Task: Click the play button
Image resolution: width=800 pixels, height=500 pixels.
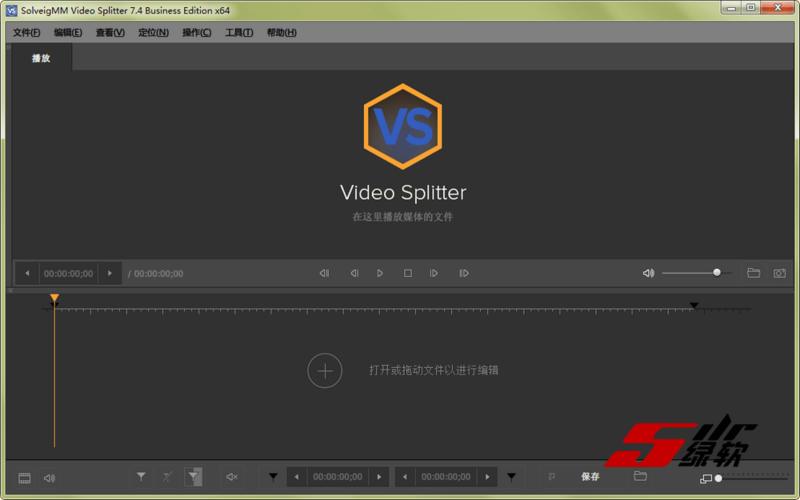Action: point(380,273)
